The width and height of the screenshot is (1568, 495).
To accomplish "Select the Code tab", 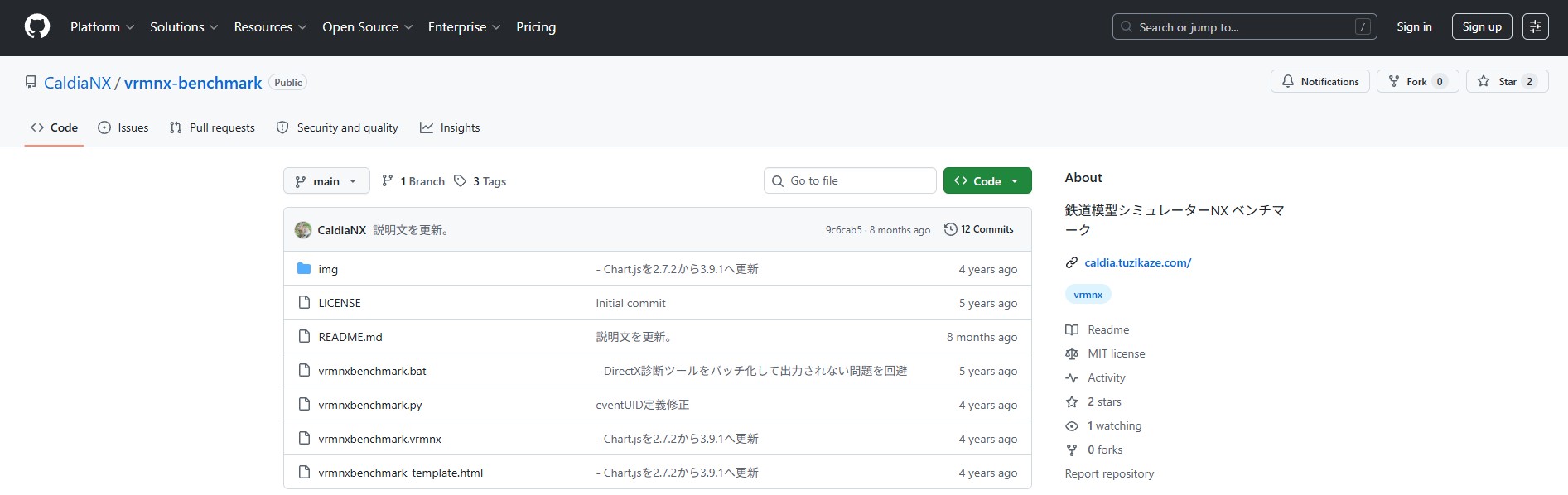I will 54,127.
